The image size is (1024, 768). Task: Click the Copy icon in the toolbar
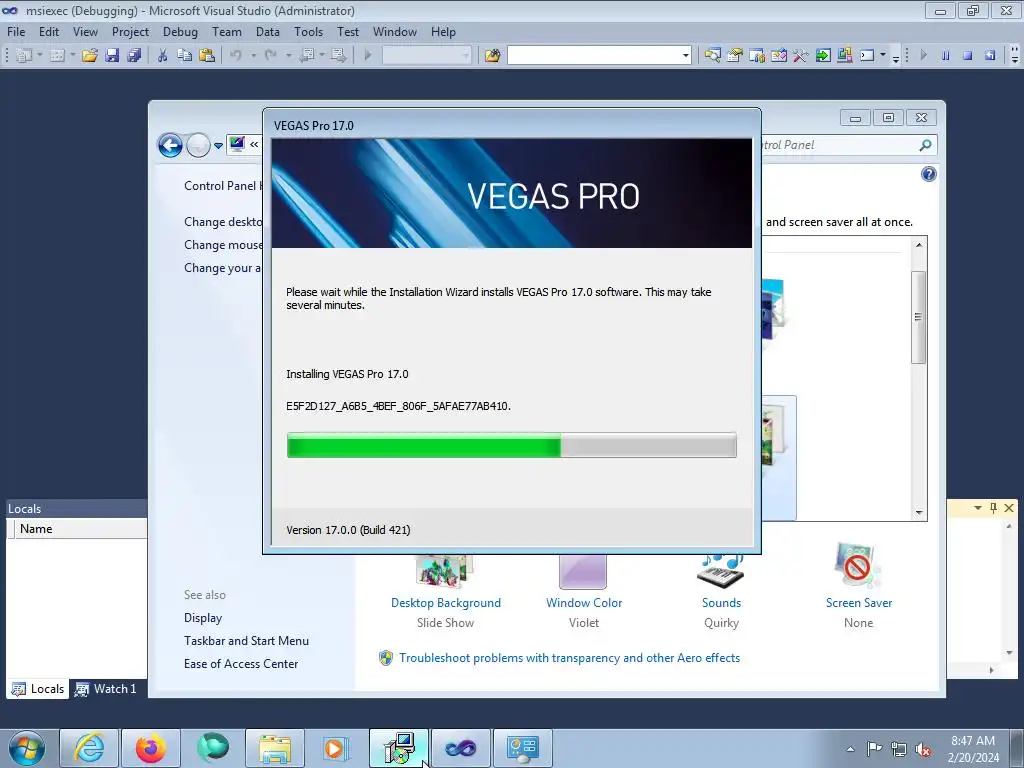click(x=185, y=56)
